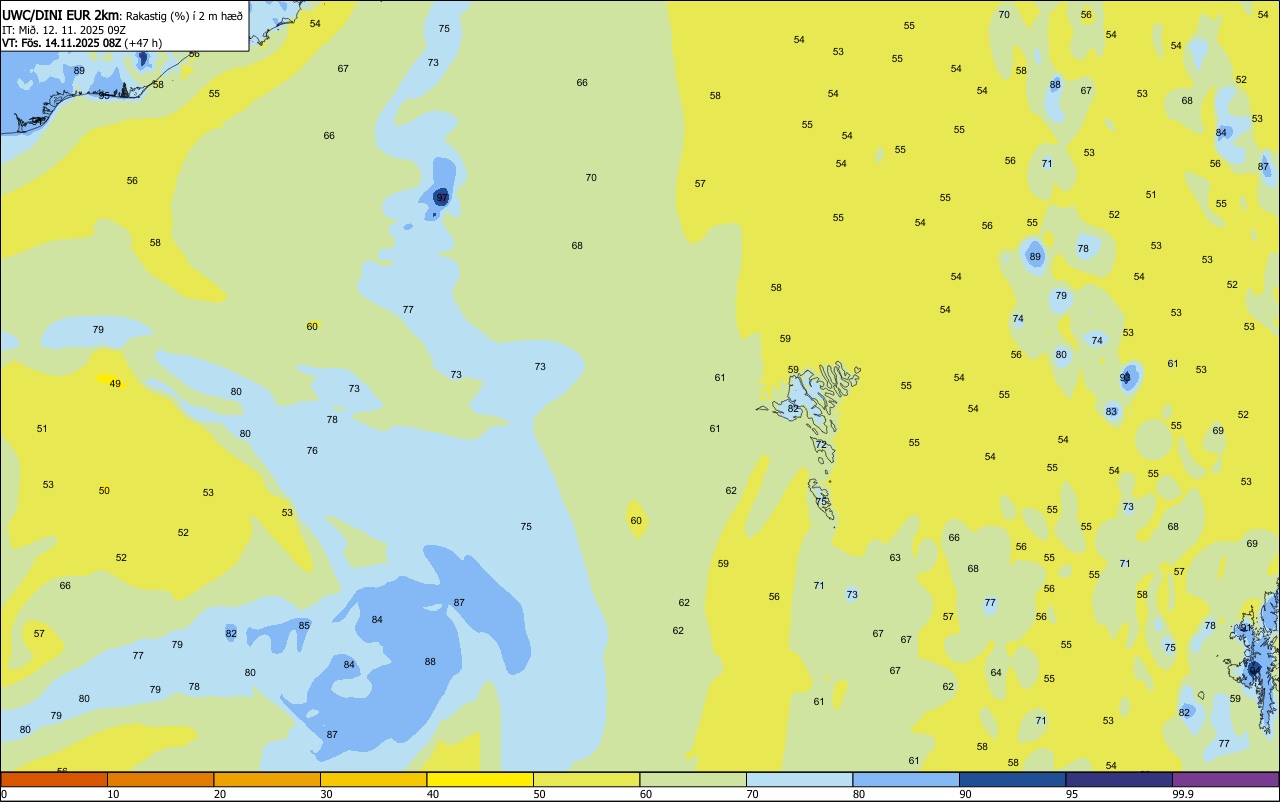
Task: Choose the amber 30–40 legend segment
Action: tap(373, 779)
